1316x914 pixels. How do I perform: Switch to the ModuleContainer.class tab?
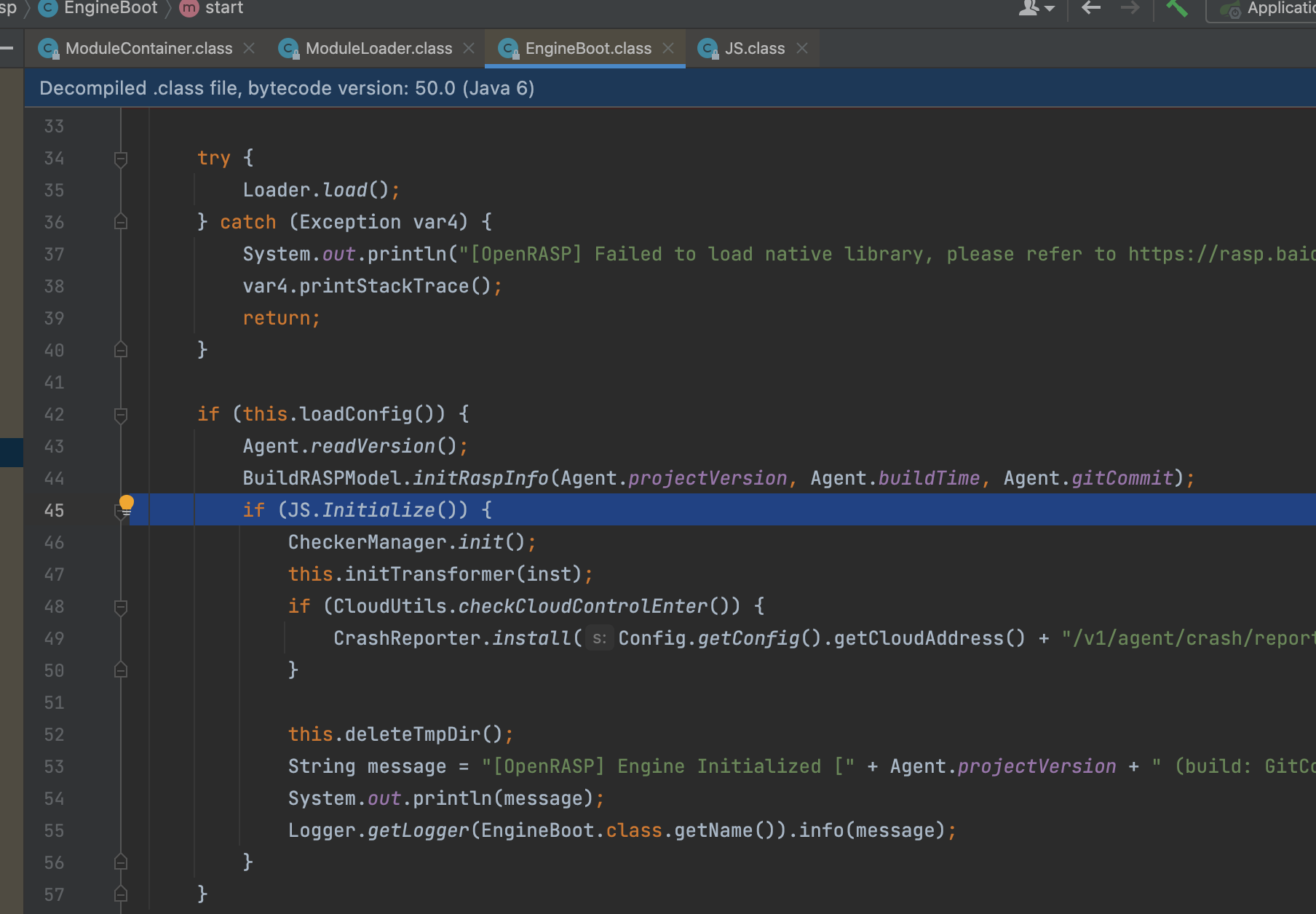pos(148,48)
